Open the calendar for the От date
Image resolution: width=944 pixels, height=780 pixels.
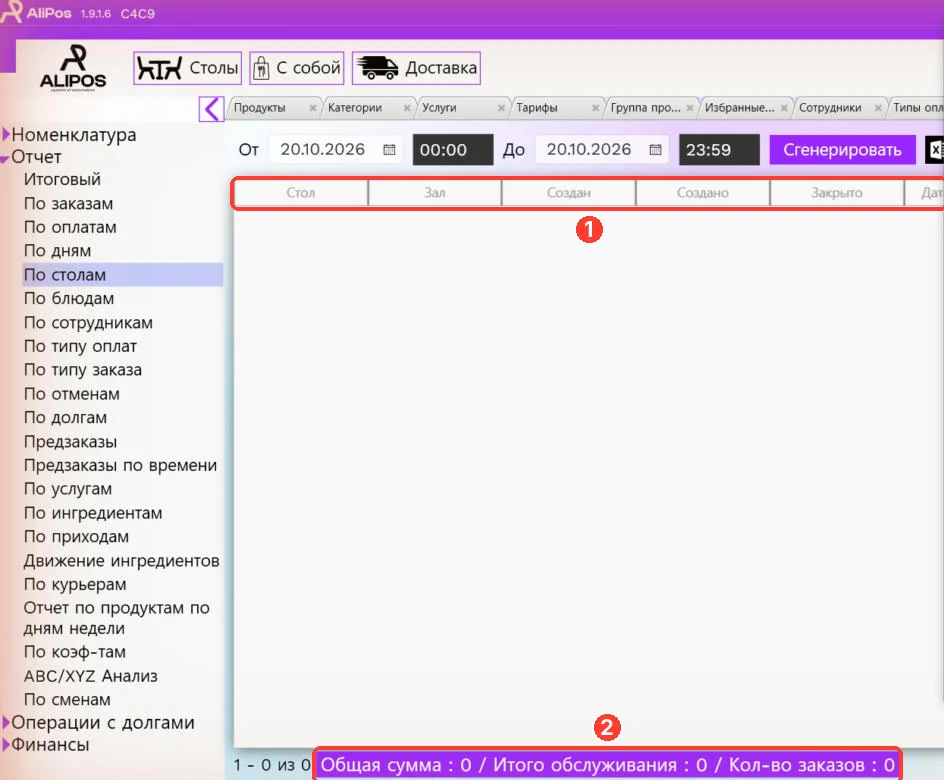390,150
